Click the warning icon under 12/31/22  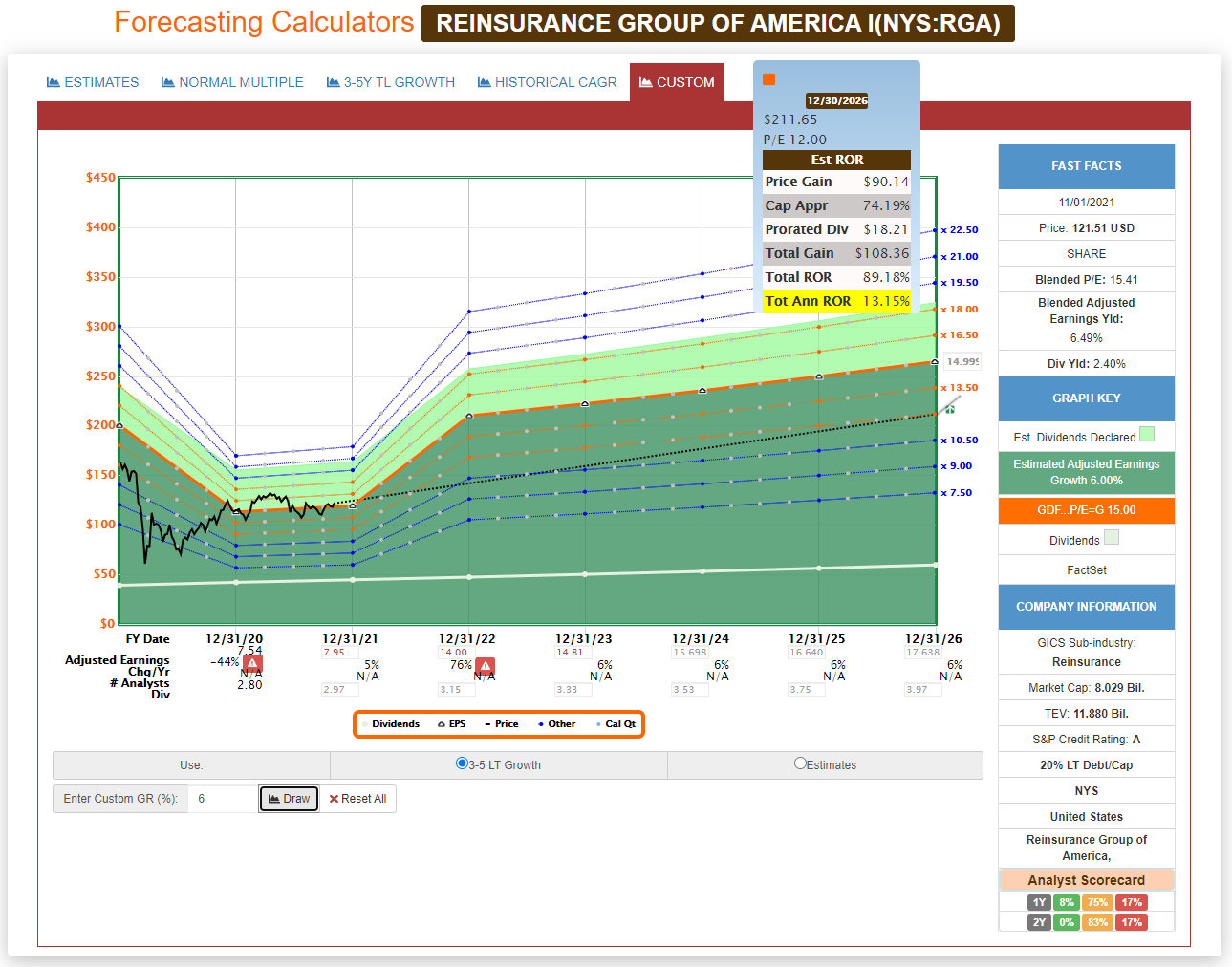coord(486,666)
